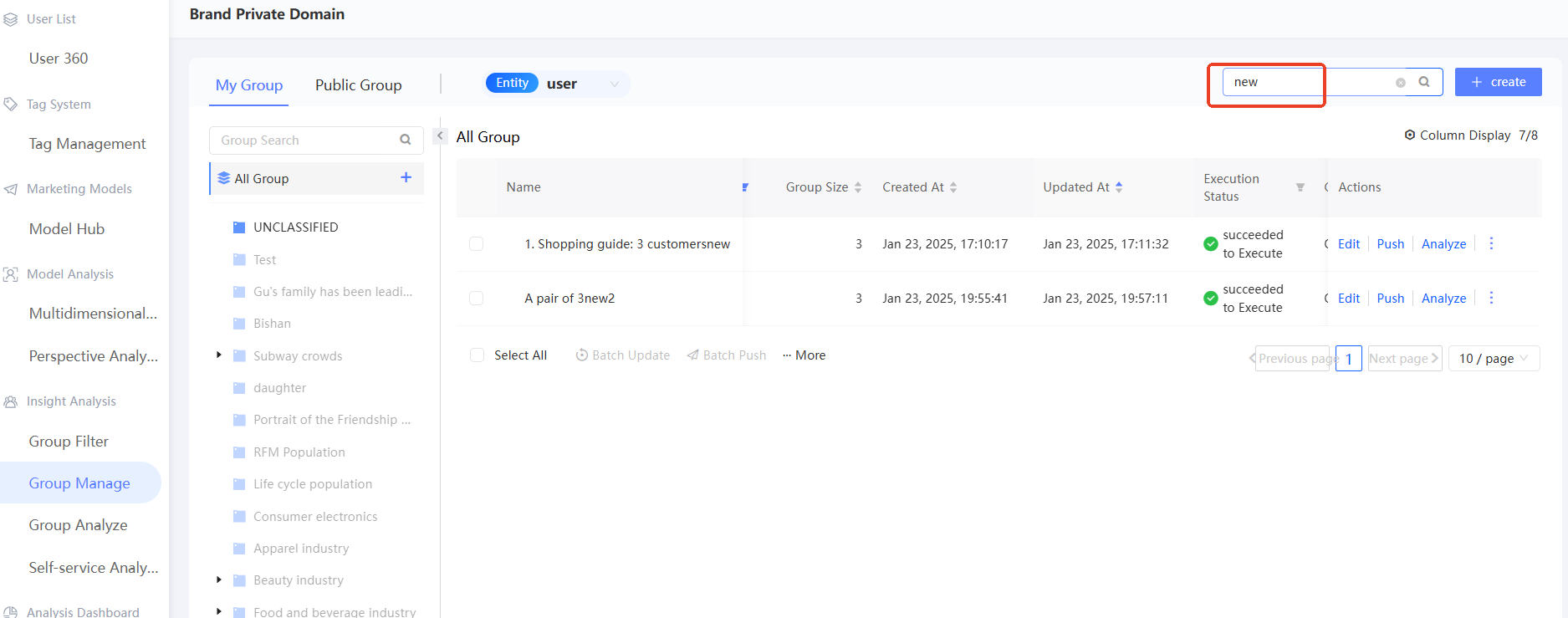Select the Life cycle population folder
1568x618 pixels.
(x=313, y=484)
